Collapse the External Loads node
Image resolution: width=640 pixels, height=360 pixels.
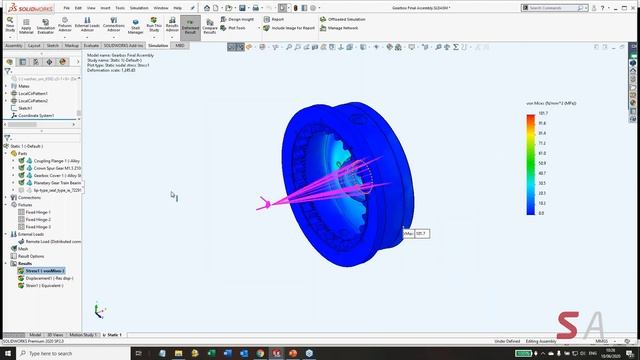point(6,234)
